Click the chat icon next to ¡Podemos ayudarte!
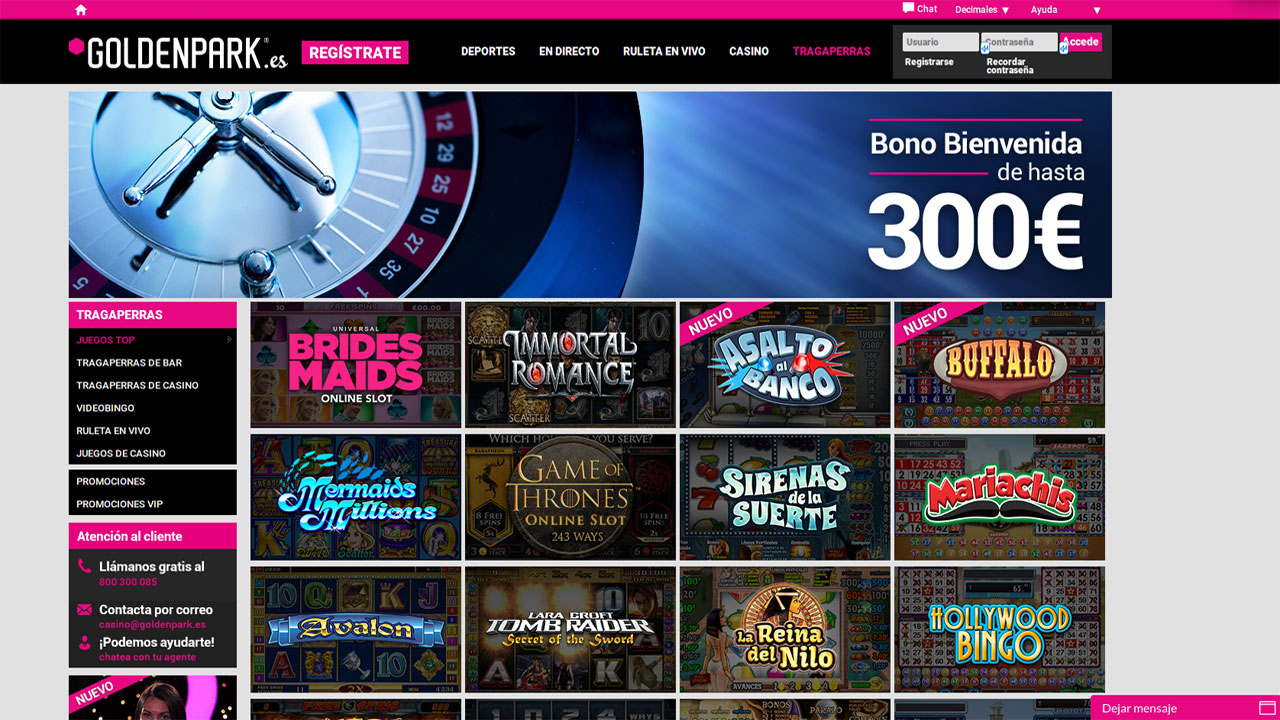 pos(84,642)
